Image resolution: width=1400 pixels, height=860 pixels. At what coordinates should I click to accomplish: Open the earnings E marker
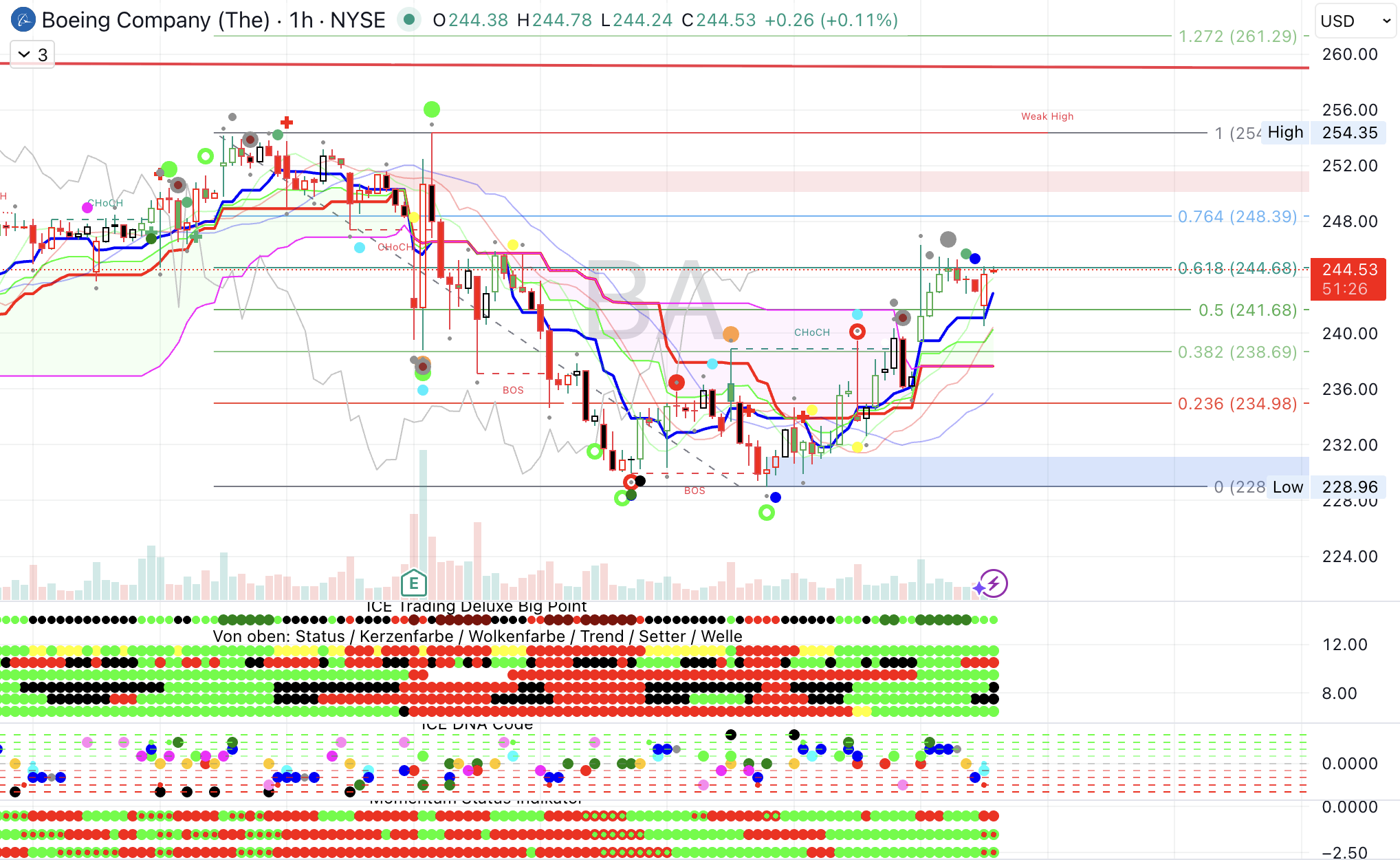414,583
